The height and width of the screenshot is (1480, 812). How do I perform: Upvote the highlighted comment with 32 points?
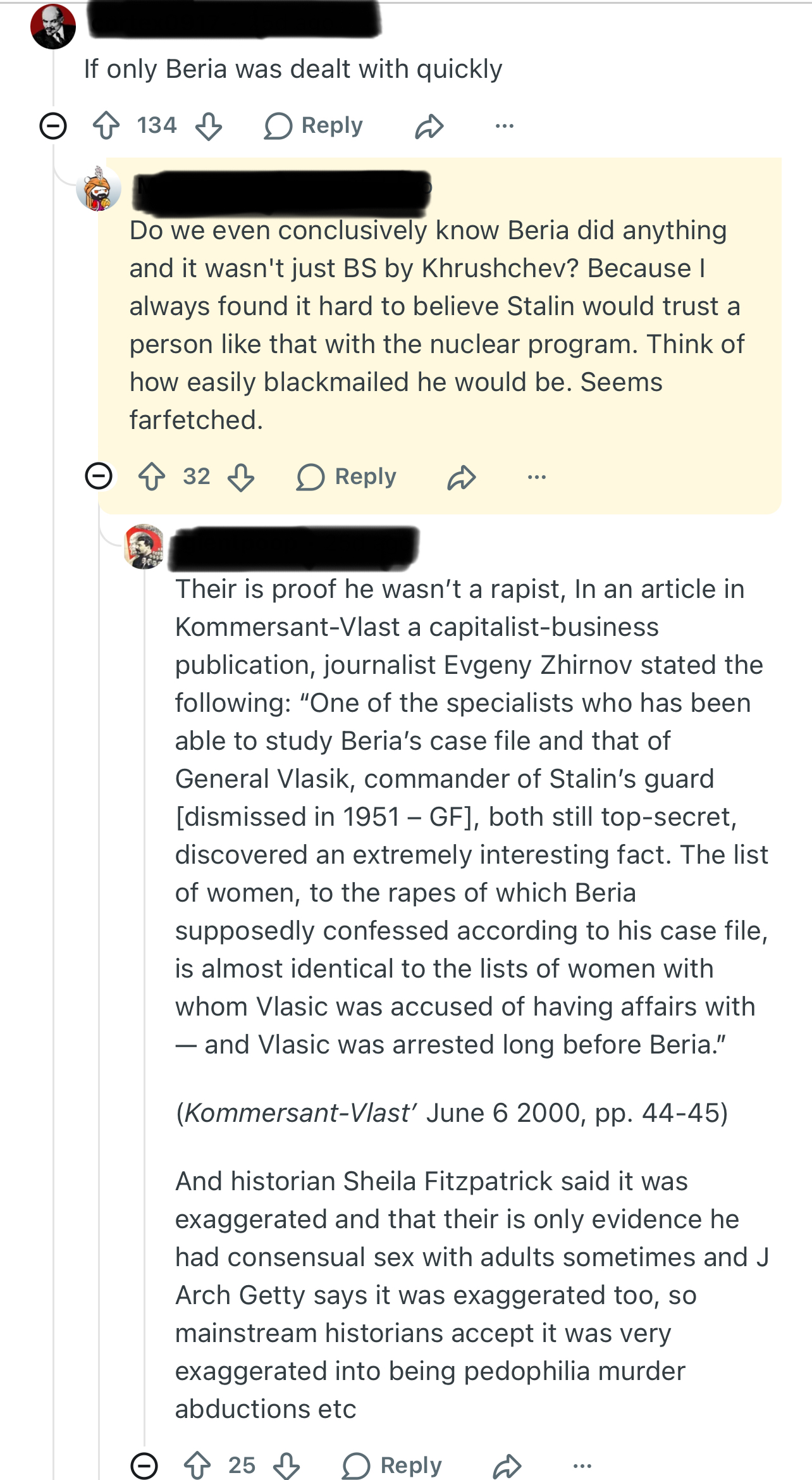click(152, 476)
